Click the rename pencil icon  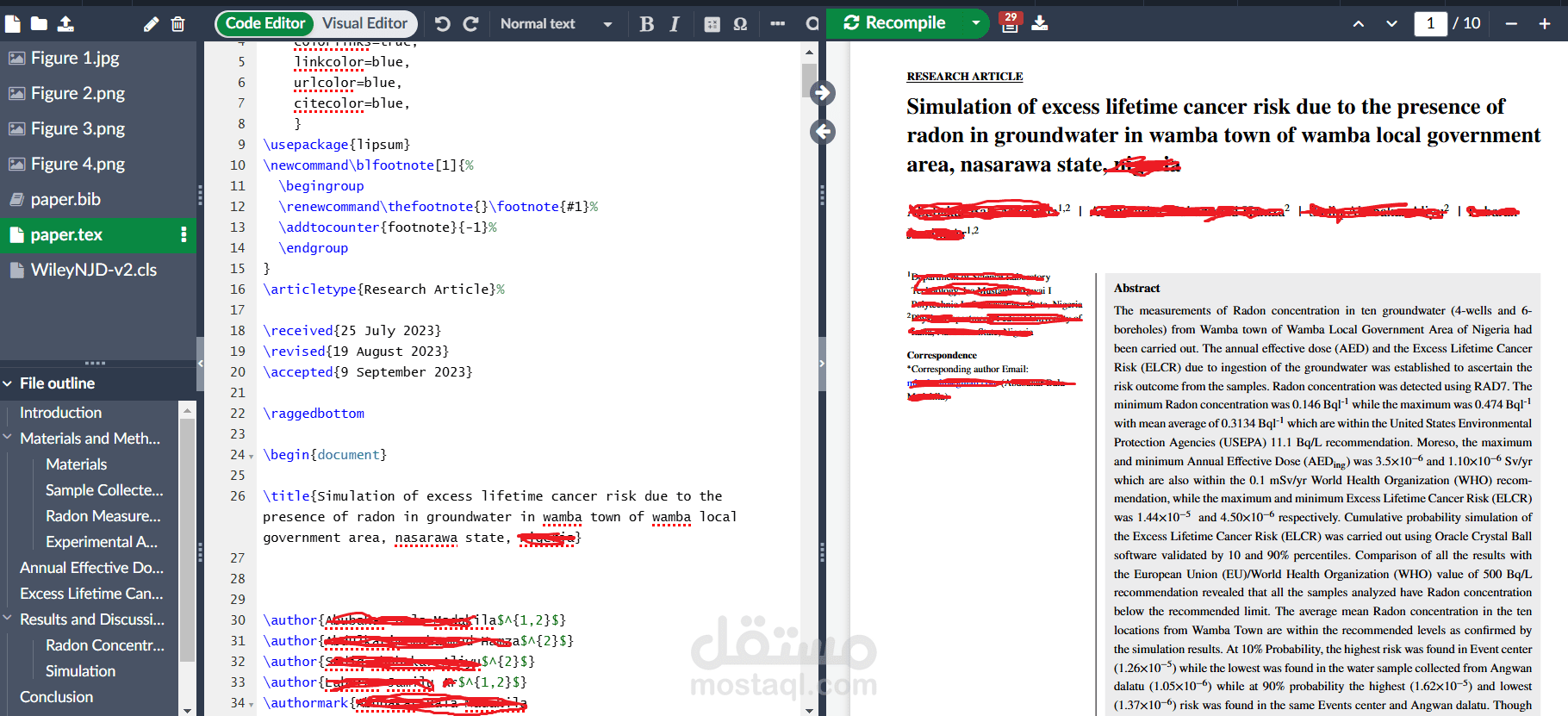[x=151, y=24]
